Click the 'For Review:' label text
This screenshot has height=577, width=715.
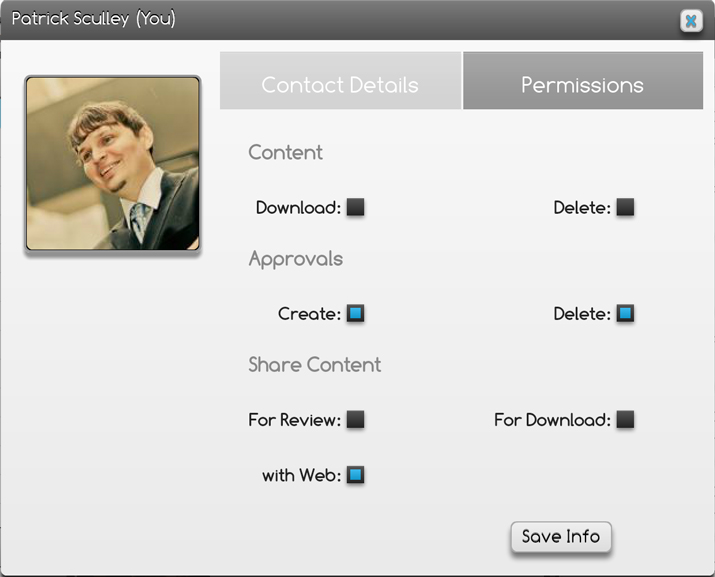(295, 420)
